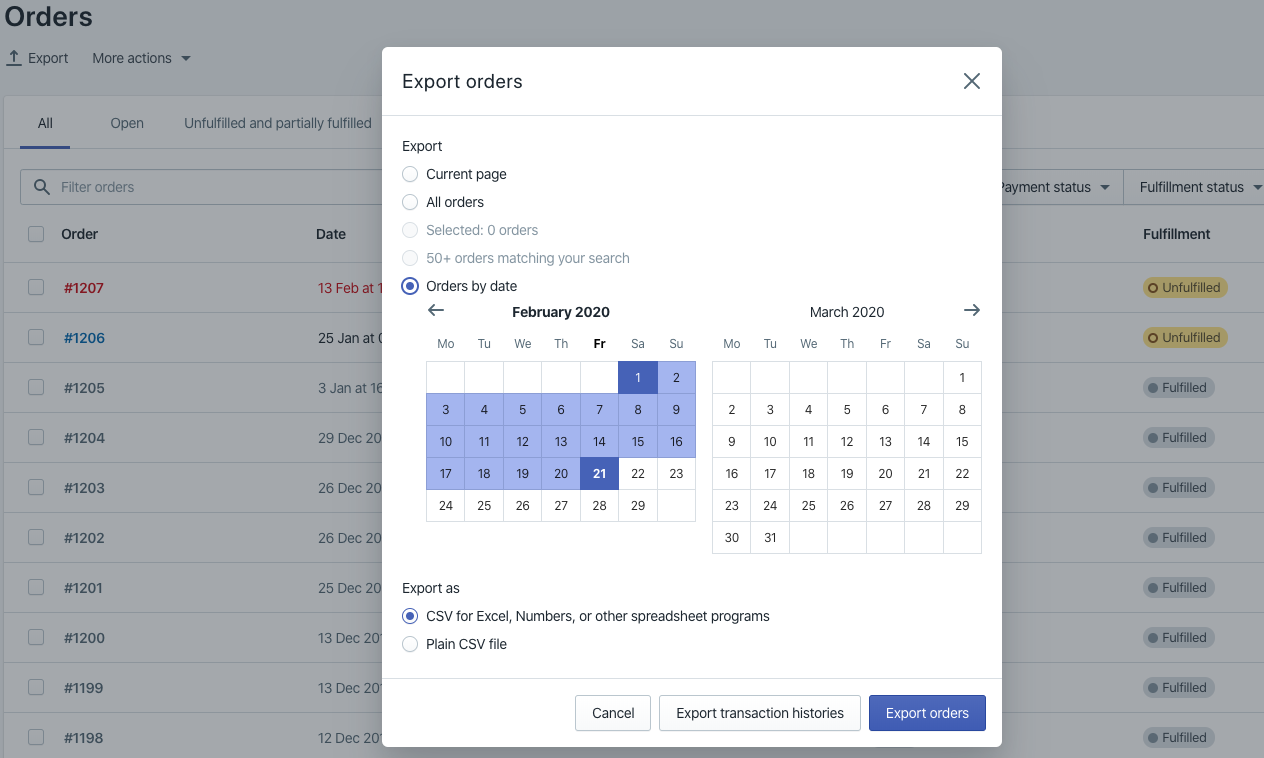Image resolution: width=1264 pixels, height=758 pixels.
Task: Open the order #1206 link
Action: (83, 337)
